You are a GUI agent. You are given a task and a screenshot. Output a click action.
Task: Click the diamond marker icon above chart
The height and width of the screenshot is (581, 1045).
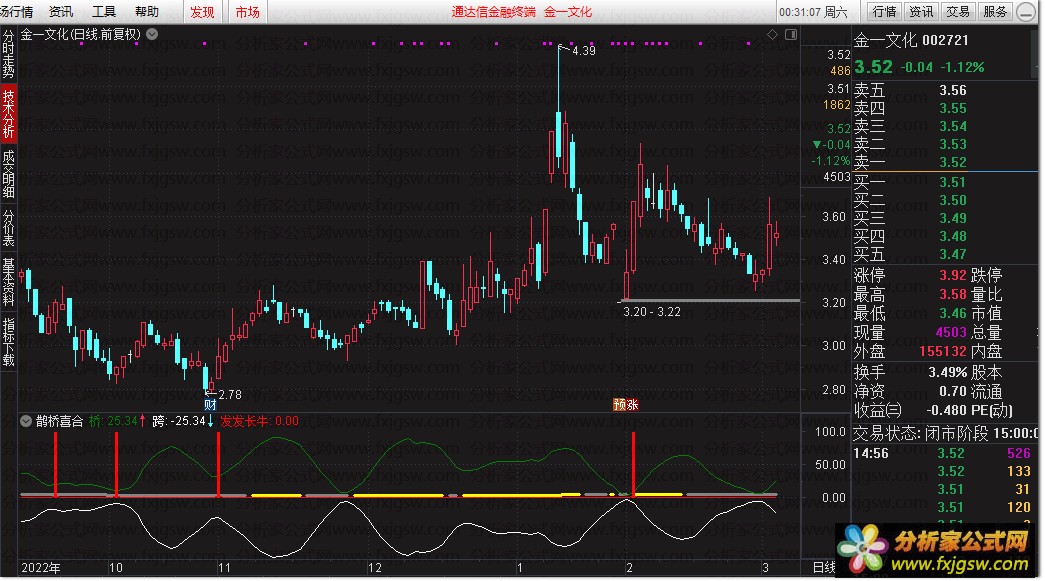(772, 35)
